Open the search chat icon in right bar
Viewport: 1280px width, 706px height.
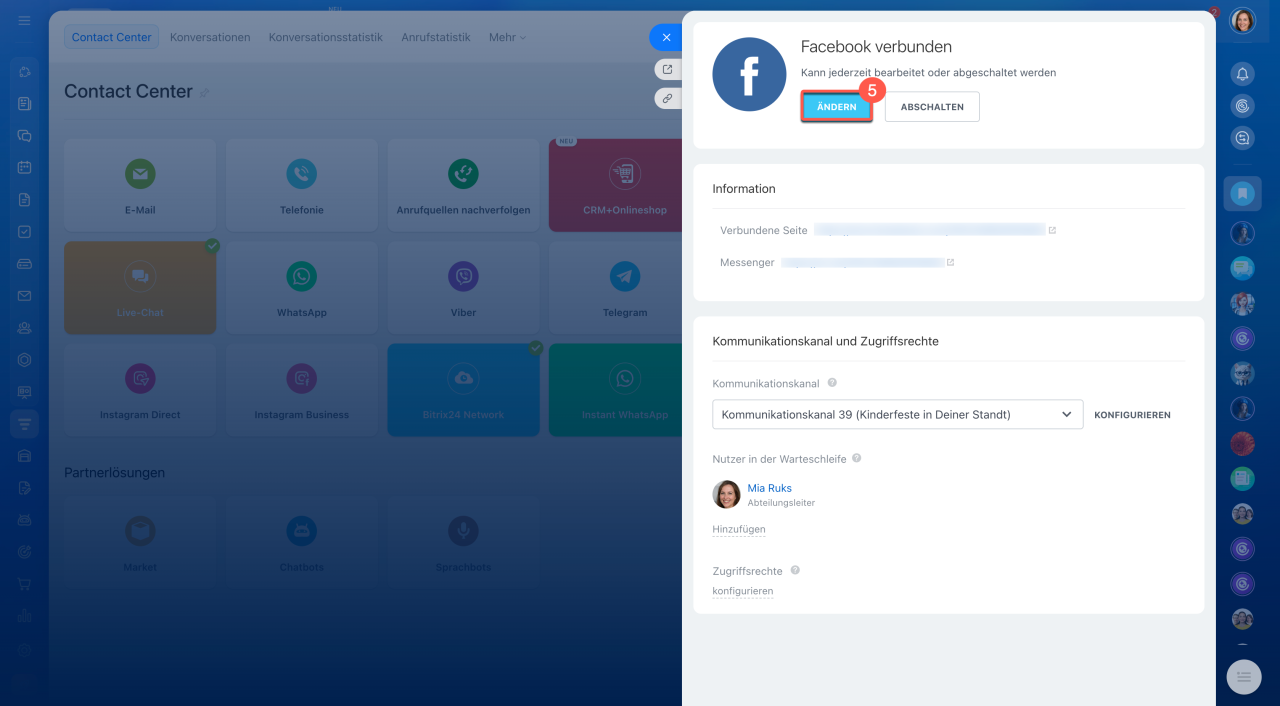tap(1242, 138)
